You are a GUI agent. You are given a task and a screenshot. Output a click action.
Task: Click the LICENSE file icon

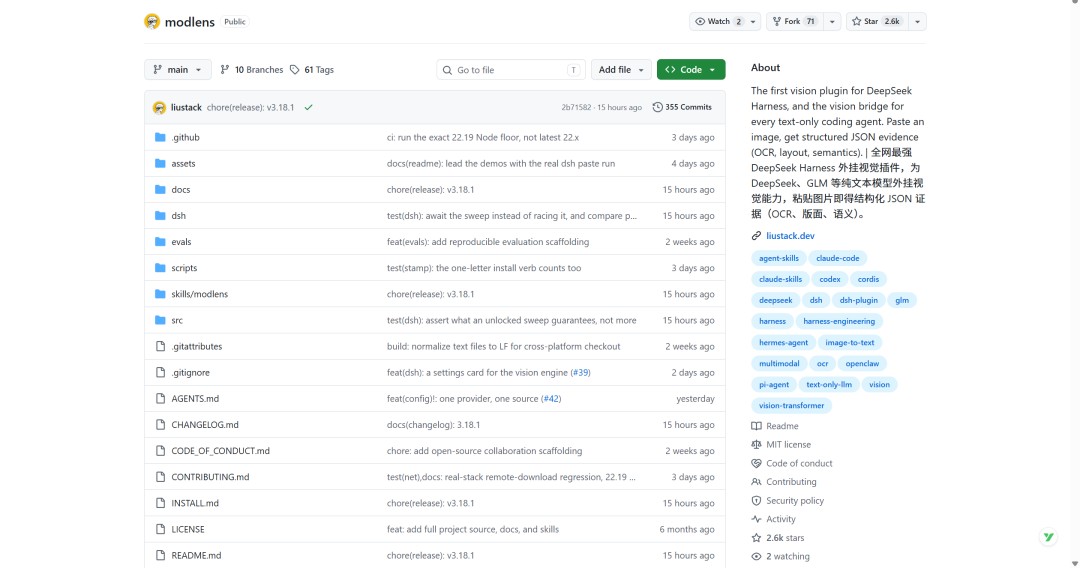(160, 529)
